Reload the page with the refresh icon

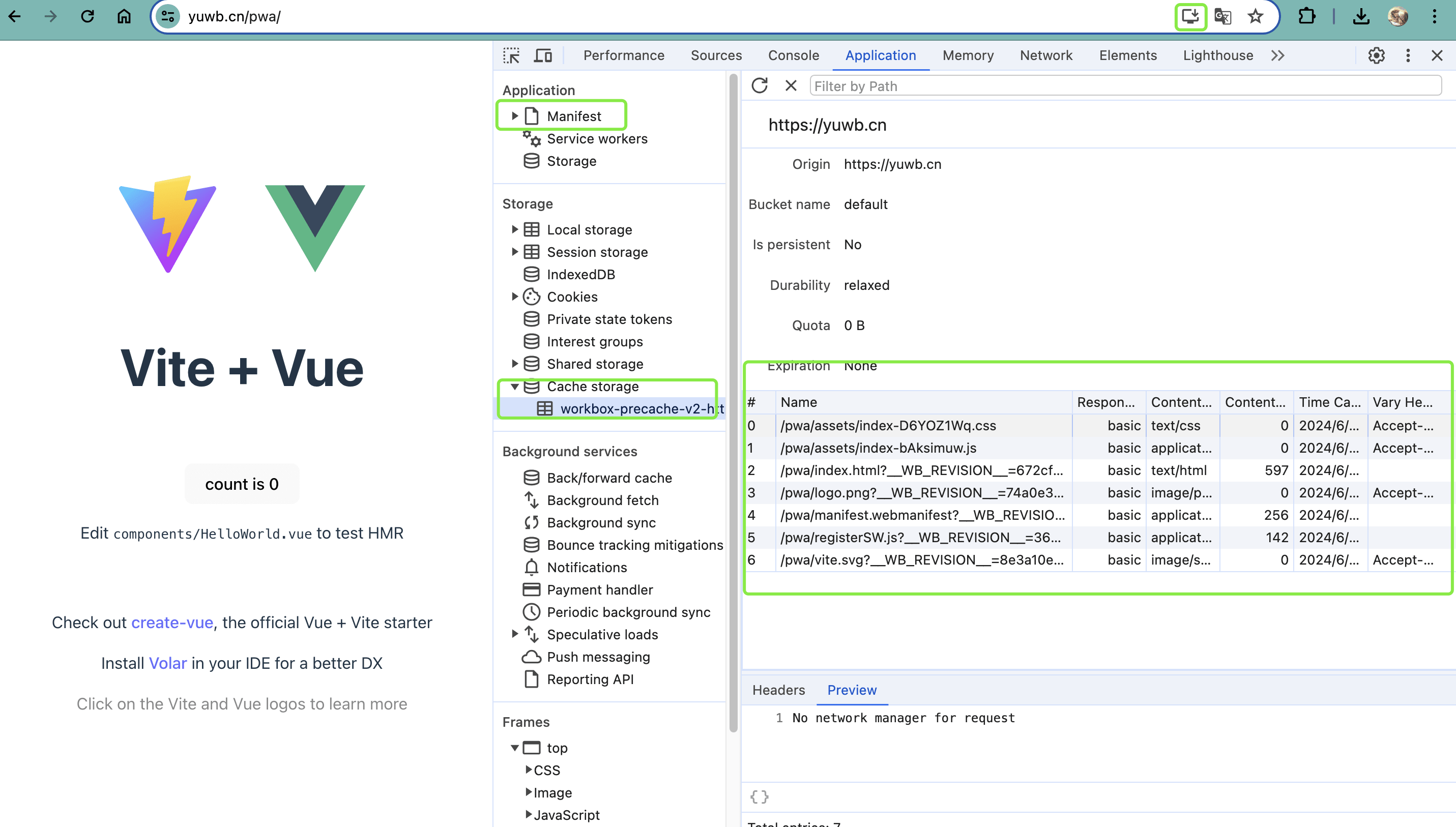[88, 16]
